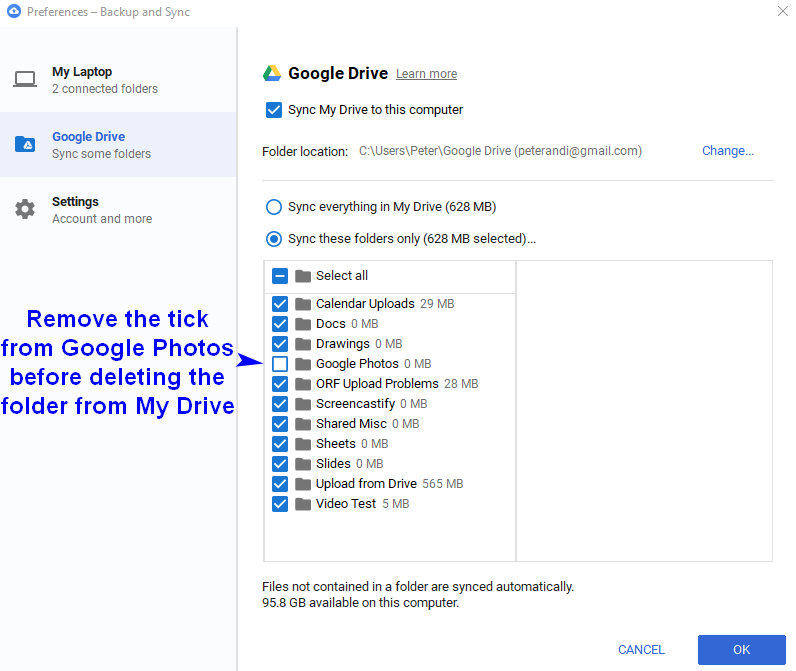Select the Upload from Drive folder name

[367, 484]
